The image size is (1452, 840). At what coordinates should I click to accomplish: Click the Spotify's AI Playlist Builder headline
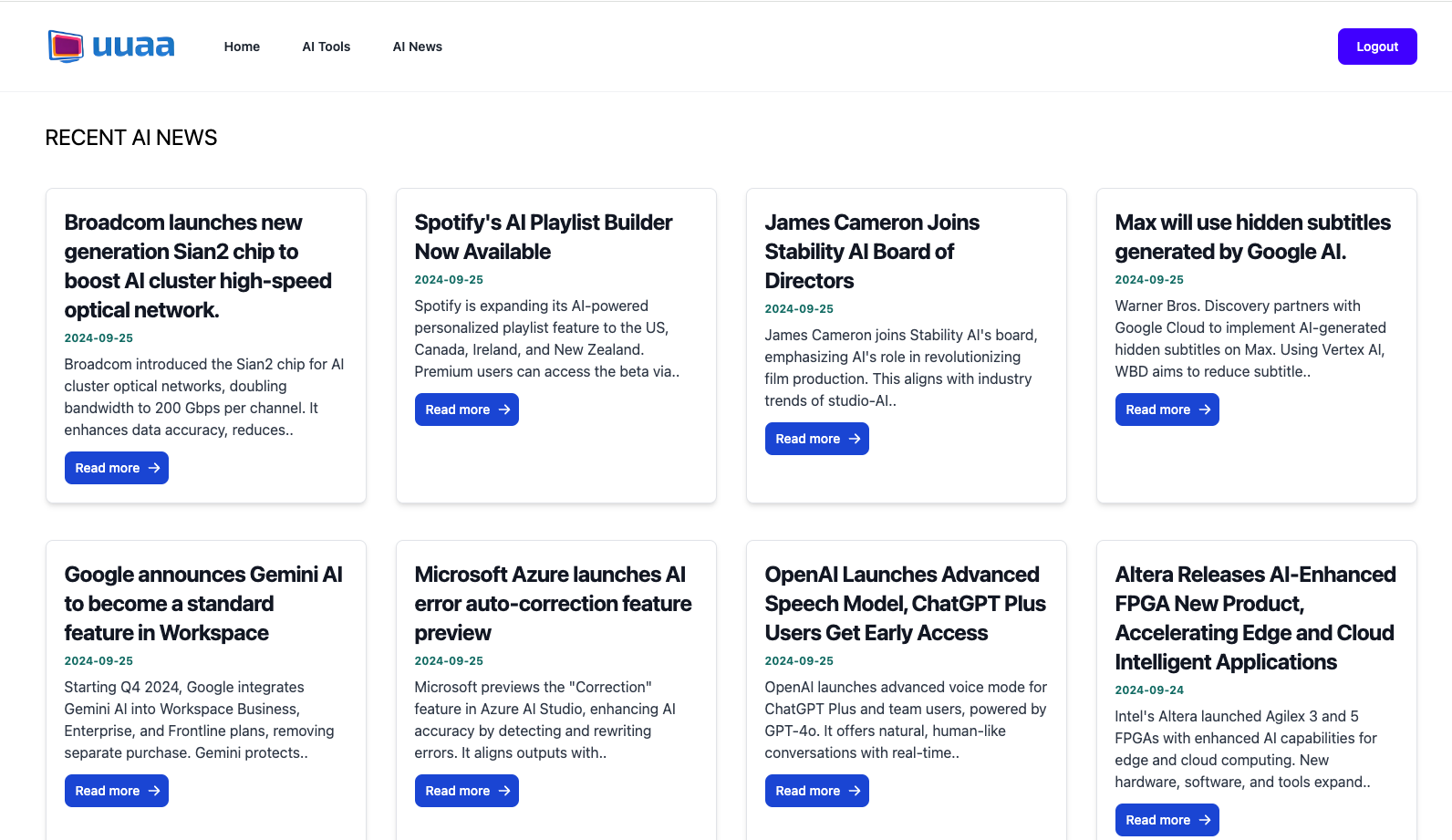tap(544, 237)
